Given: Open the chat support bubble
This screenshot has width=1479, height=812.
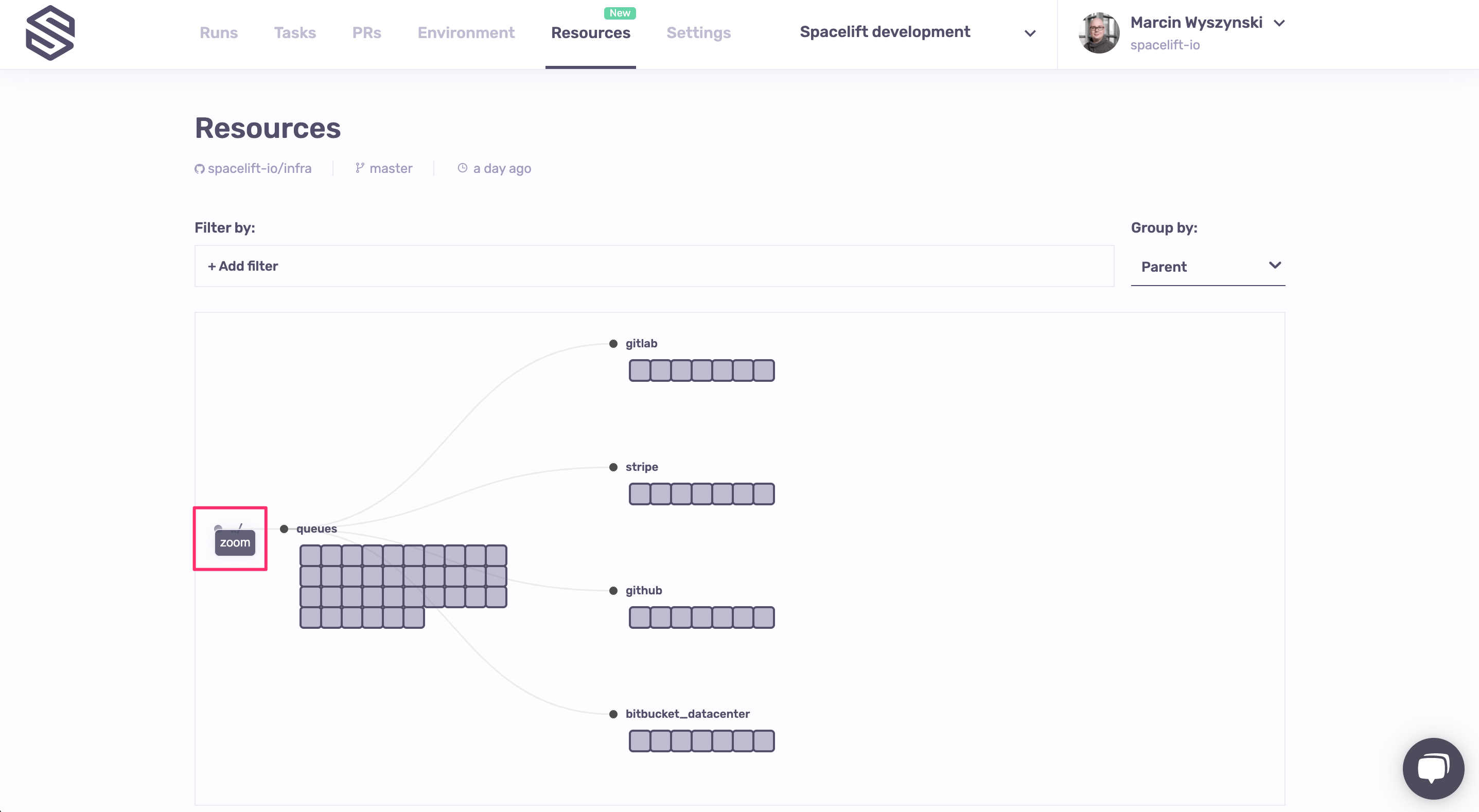Looking at the screenshot, I should click(x=1433, y=768).
